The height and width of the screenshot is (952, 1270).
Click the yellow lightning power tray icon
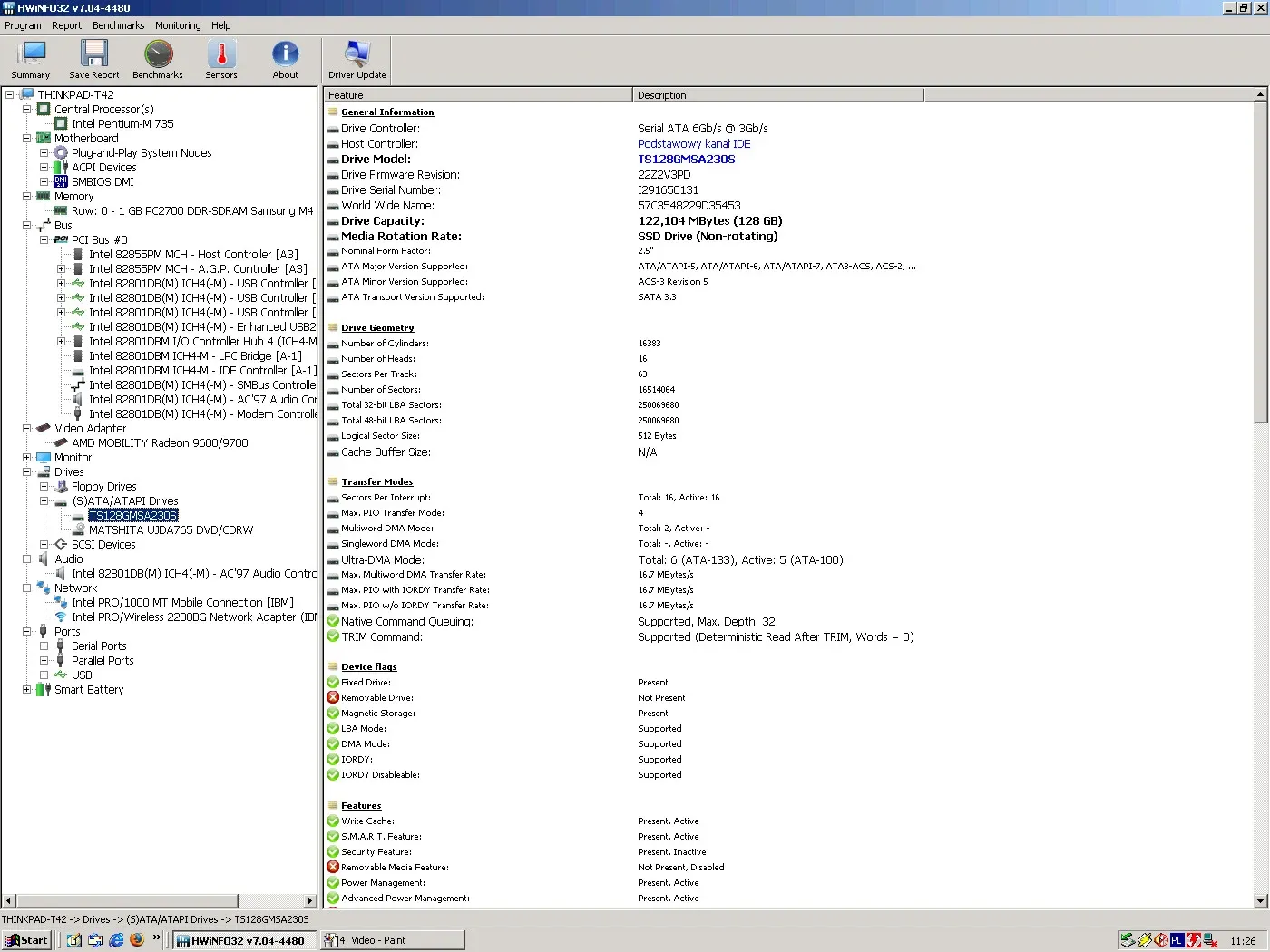click(1145, 940)
